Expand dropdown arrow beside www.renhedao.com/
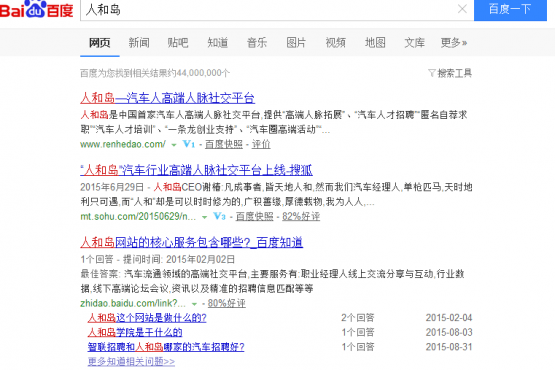Viewport: 555px width, 370px height. tap(174, 145)
